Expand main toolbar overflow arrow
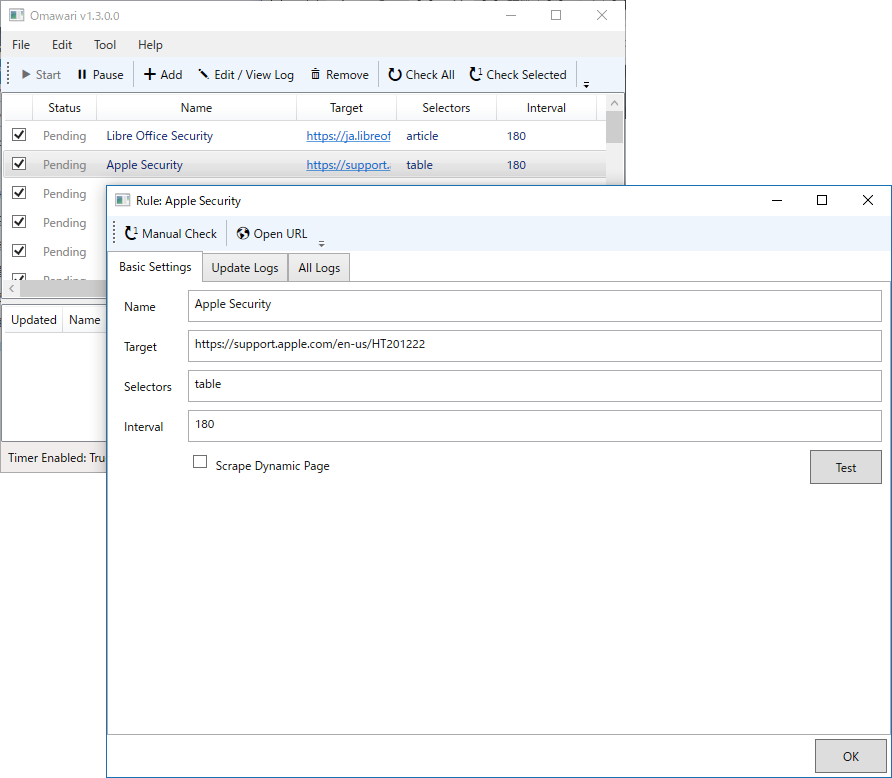The width and height of the screenshot is (892, 778). pyautogui.click(x=586, y=85)
